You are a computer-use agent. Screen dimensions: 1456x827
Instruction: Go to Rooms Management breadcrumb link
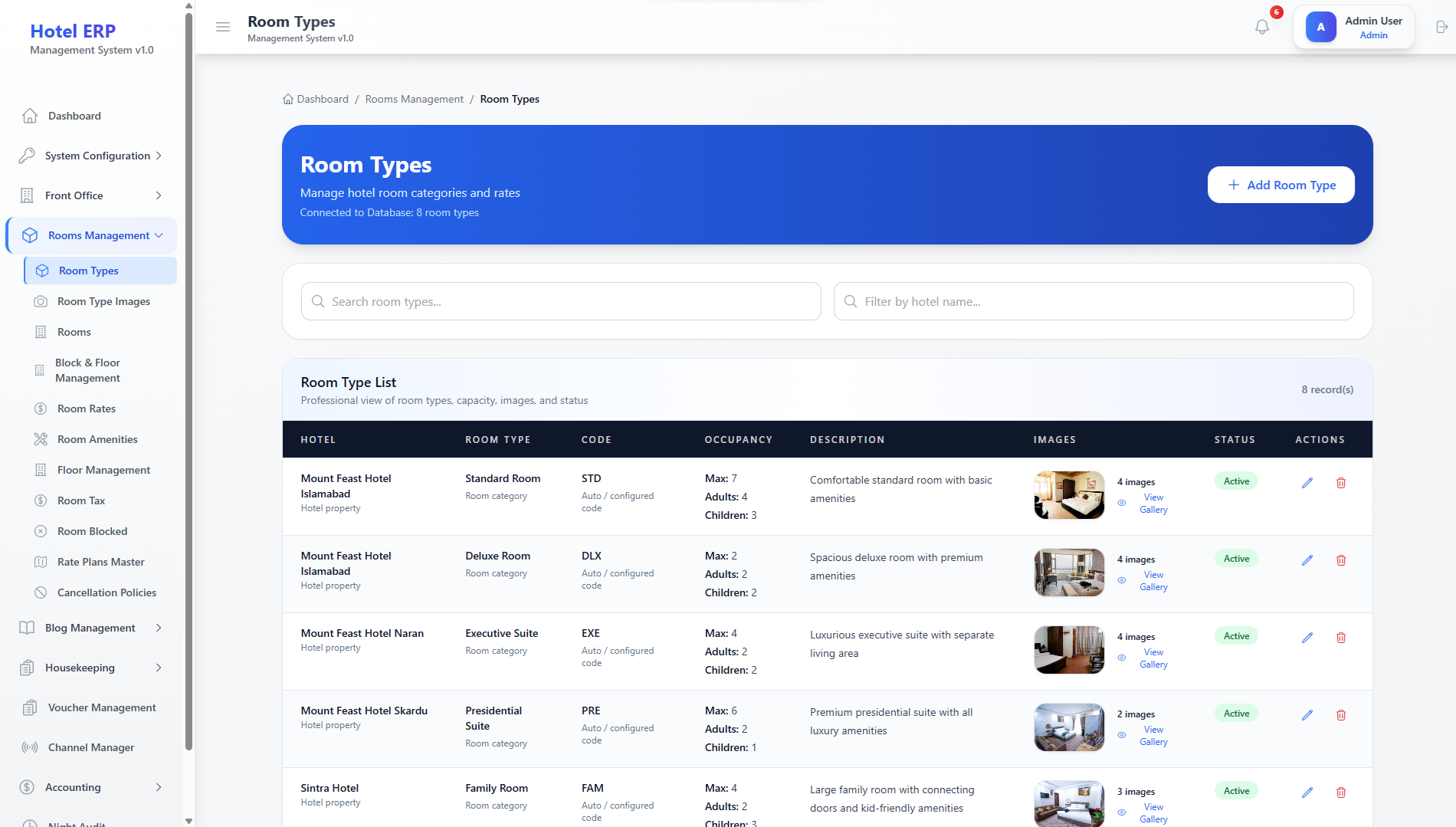point(414,100)
